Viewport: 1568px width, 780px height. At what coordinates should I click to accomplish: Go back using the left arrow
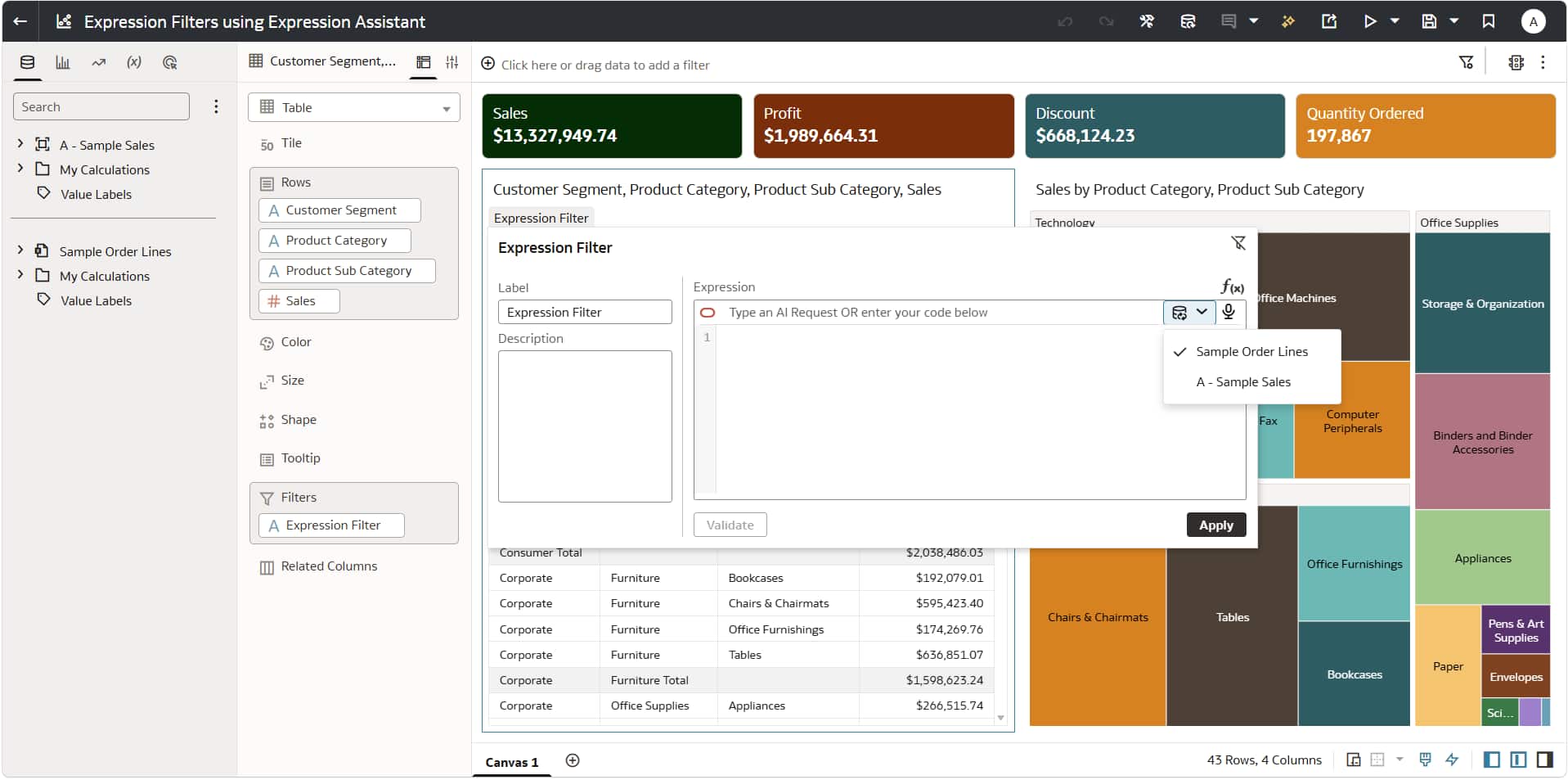point(20,21)
